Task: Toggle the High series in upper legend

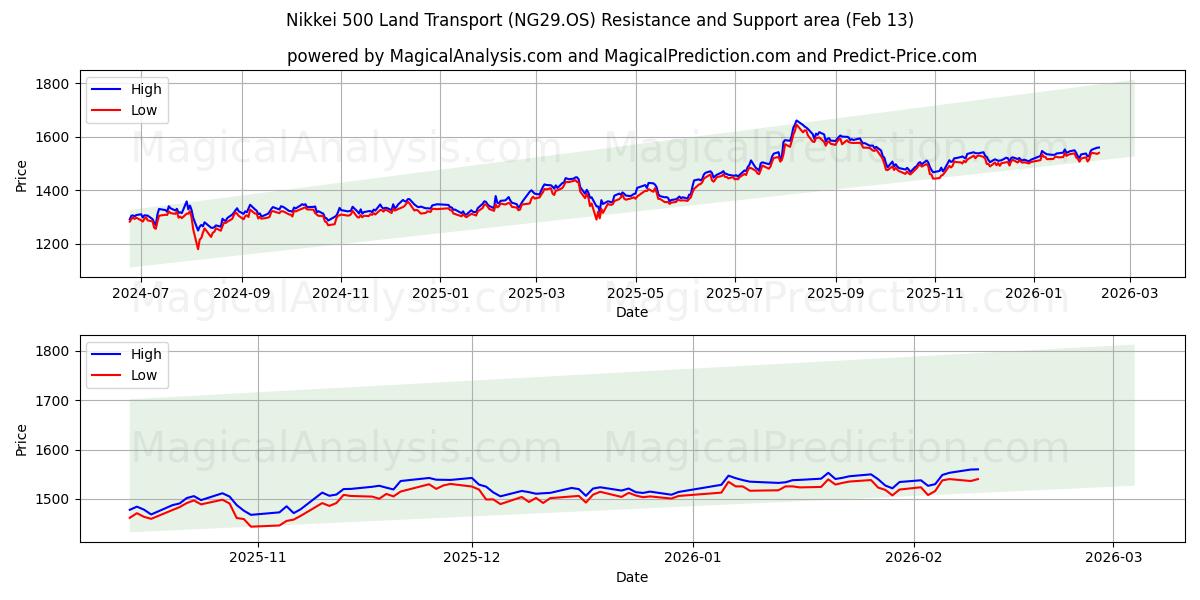Action: pyautogui.click(x=140, y=89)
